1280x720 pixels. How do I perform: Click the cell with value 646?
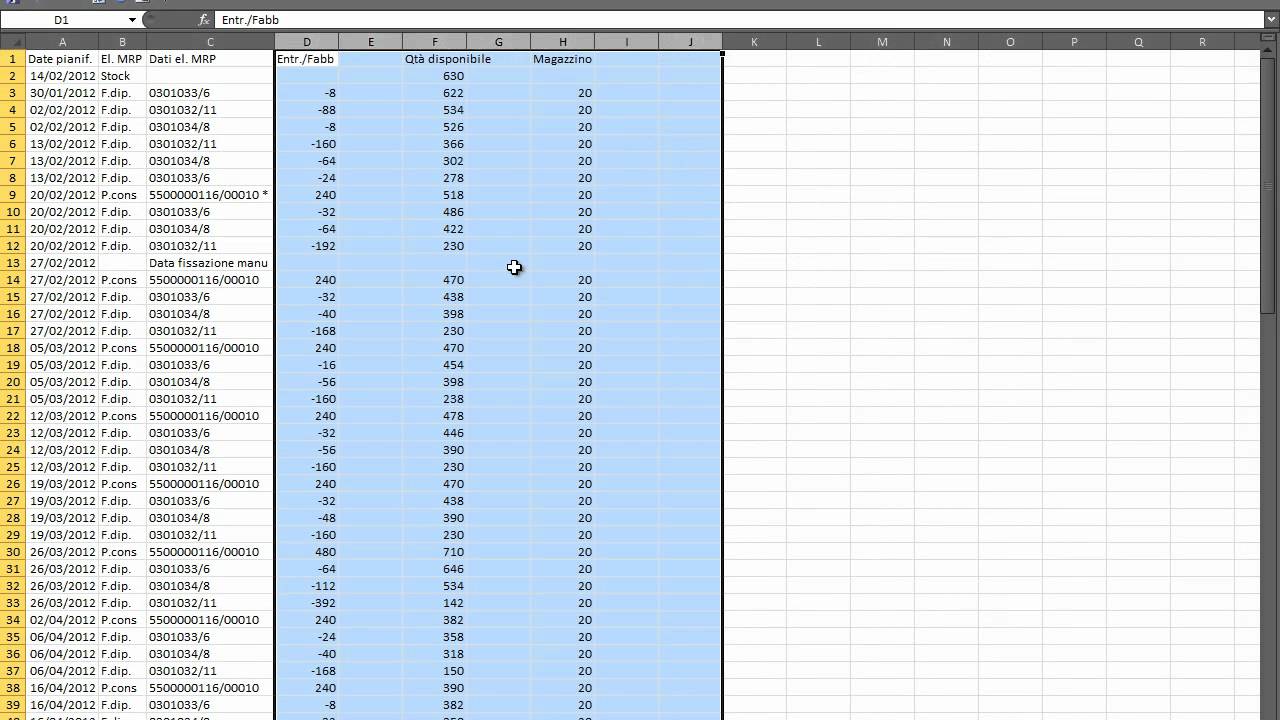click(x=435, y=569)
